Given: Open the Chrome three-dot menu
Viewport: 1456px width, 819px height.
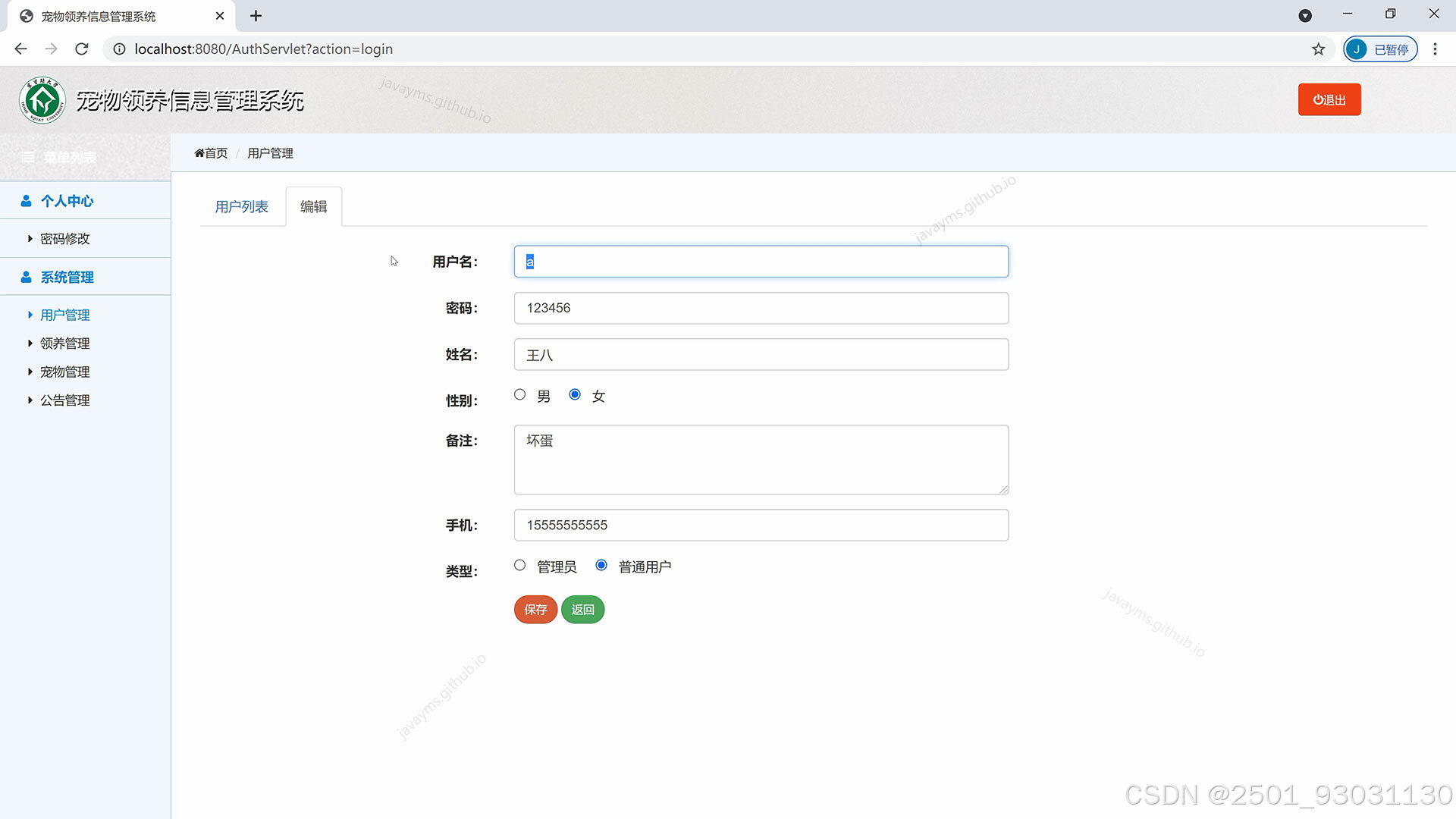Looking at the screenshot, I should (1435, 49).
